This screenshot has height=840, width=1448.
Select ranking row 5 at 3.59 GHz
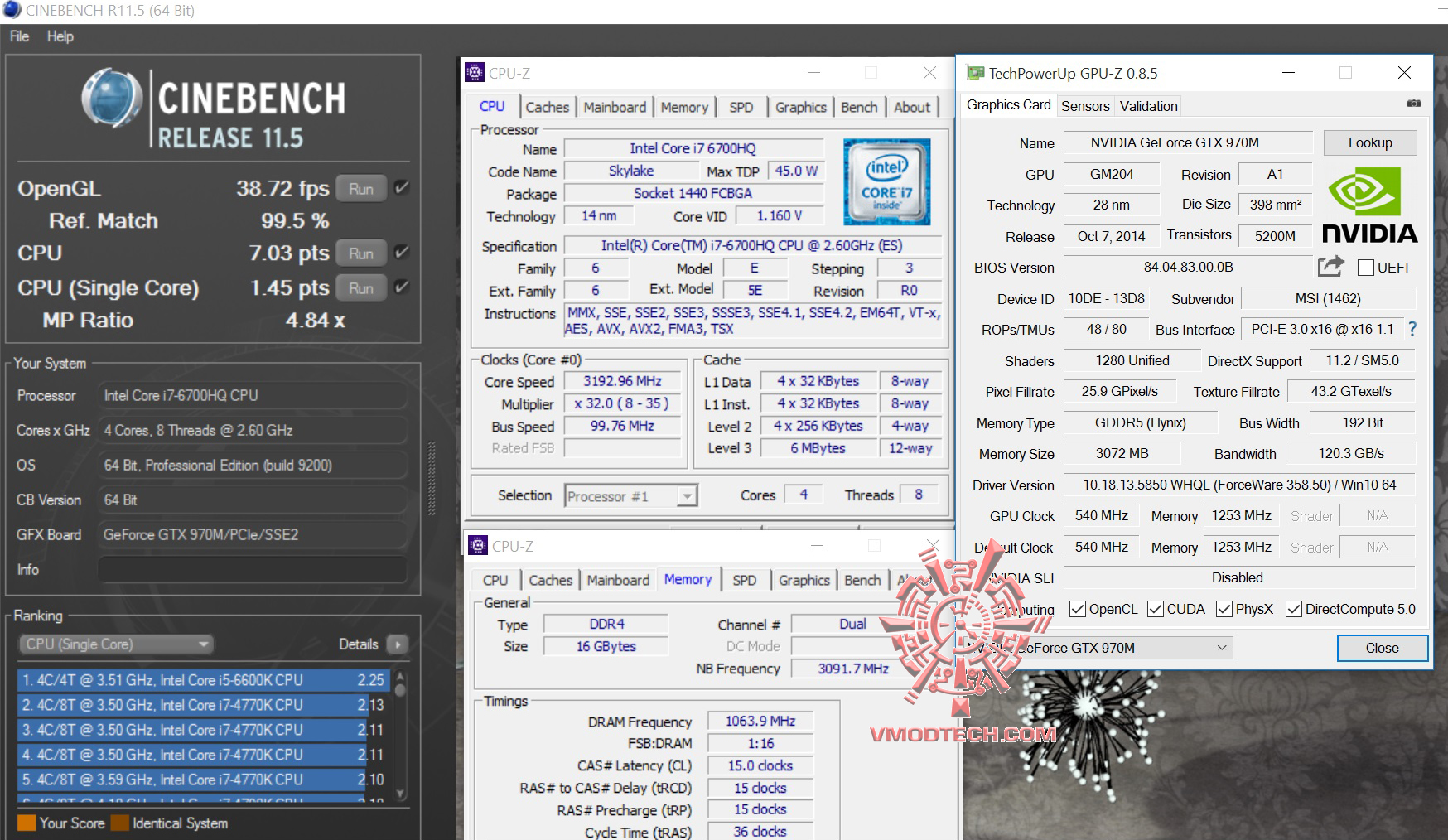pos(203,780)
